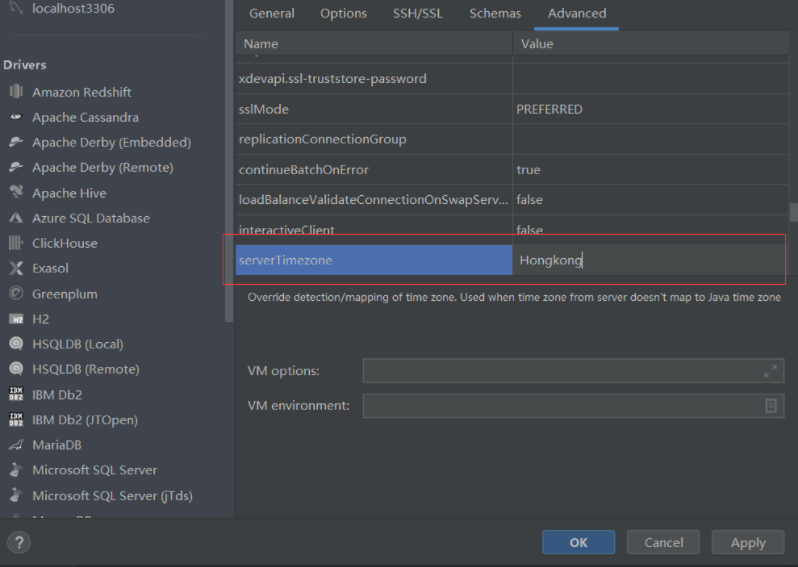
Task: Select the loadBalanceValidateConnectionOnSwapServ... row
Action: (512, 200)
